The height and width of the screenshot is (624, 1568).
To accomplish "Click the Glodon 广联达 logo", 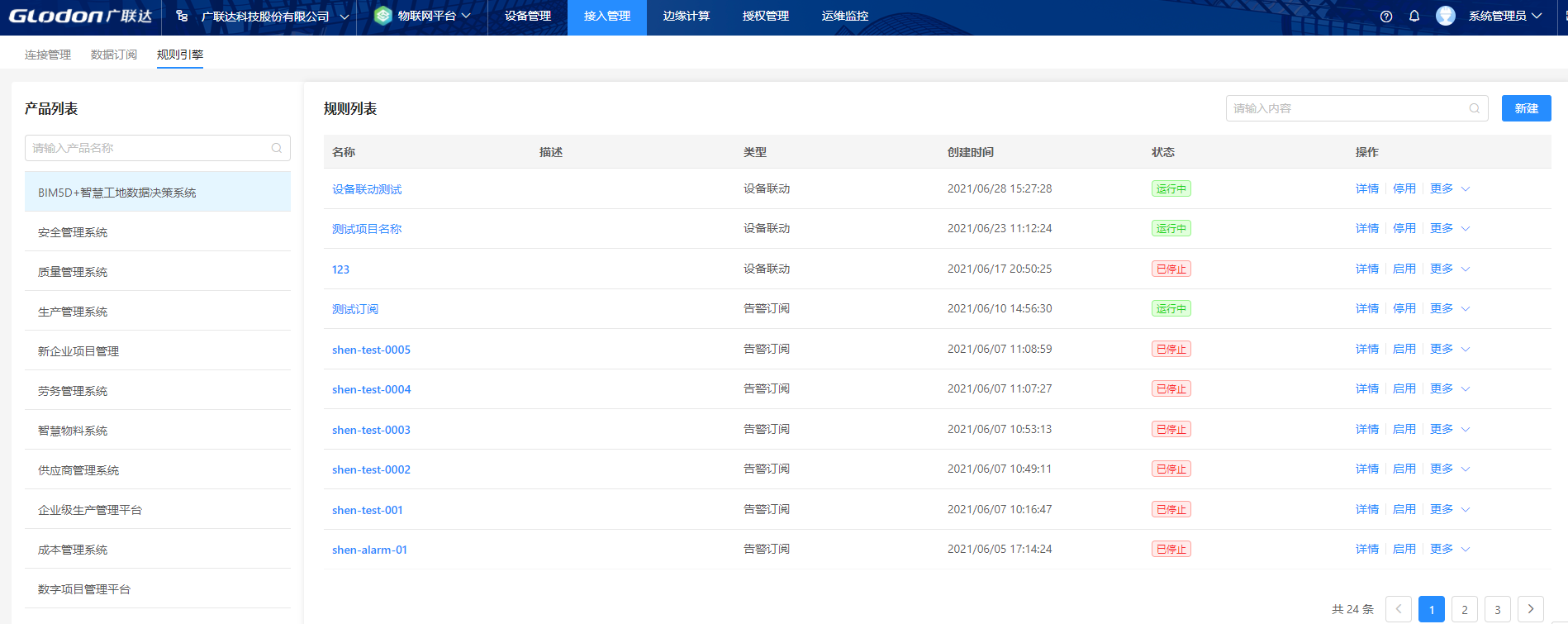I will 80,16.
